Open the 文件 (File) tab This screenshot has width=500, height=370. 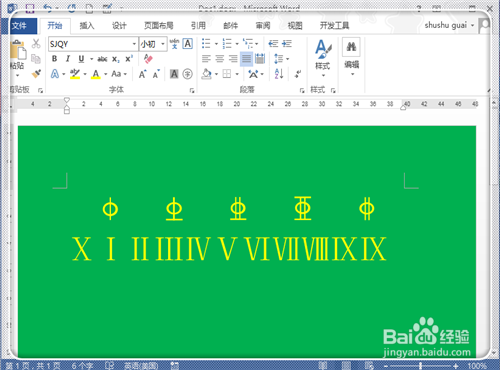point(19,26)
